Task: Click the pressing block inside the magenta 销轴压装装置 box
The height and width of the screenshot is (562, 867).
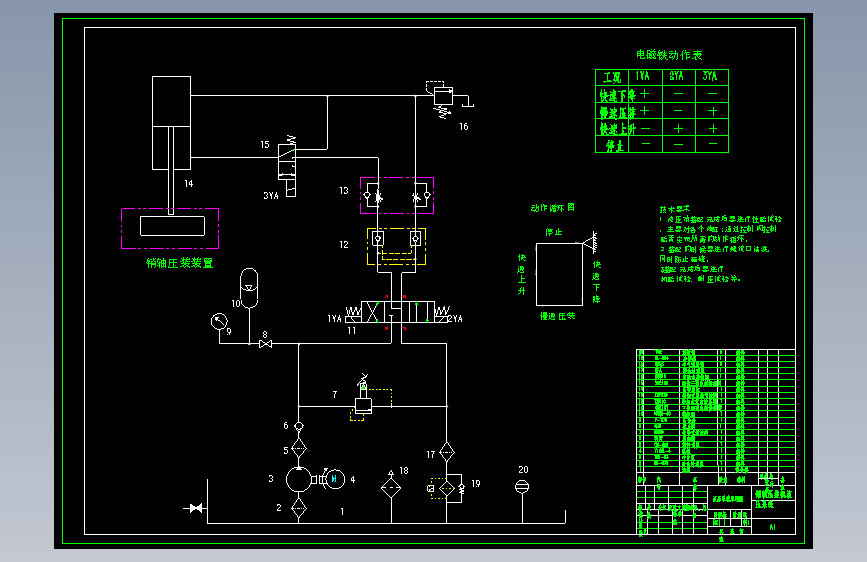Action: coord(173,226)
